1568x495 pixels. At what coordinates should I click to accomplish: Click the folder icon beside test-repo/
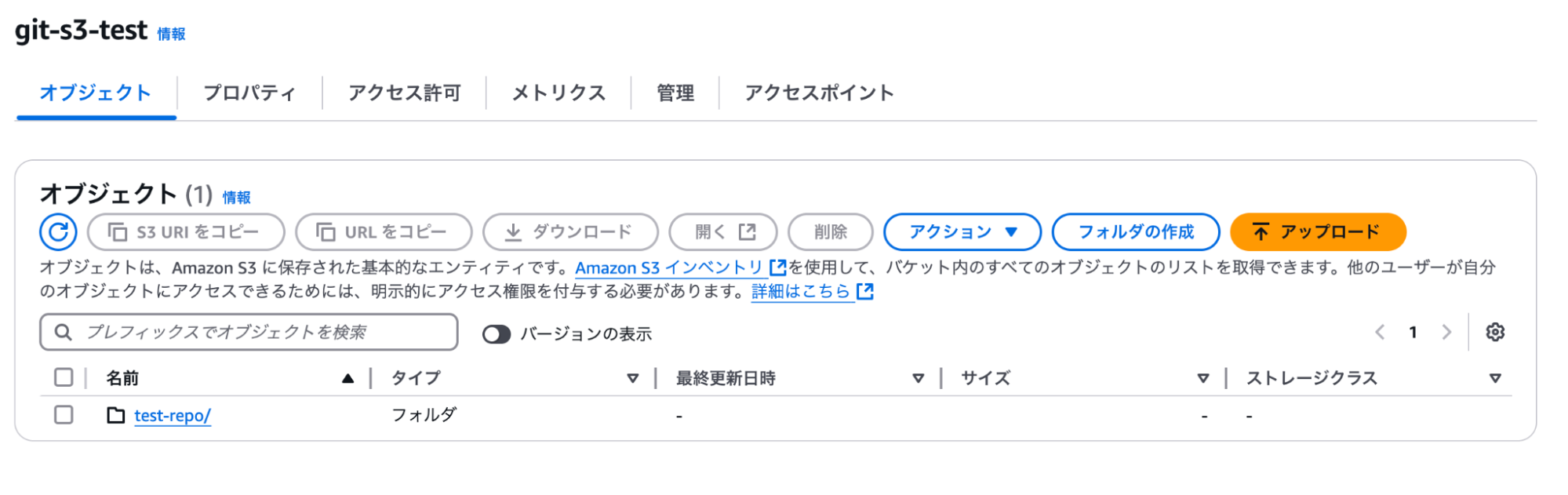[116, 415]
